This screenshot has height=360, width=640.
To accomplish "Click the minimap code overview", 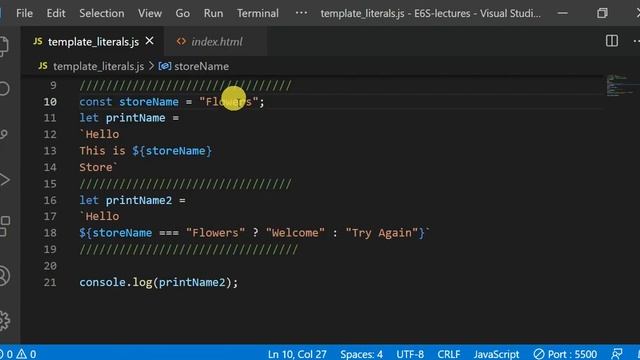I will tap(621, 85).
